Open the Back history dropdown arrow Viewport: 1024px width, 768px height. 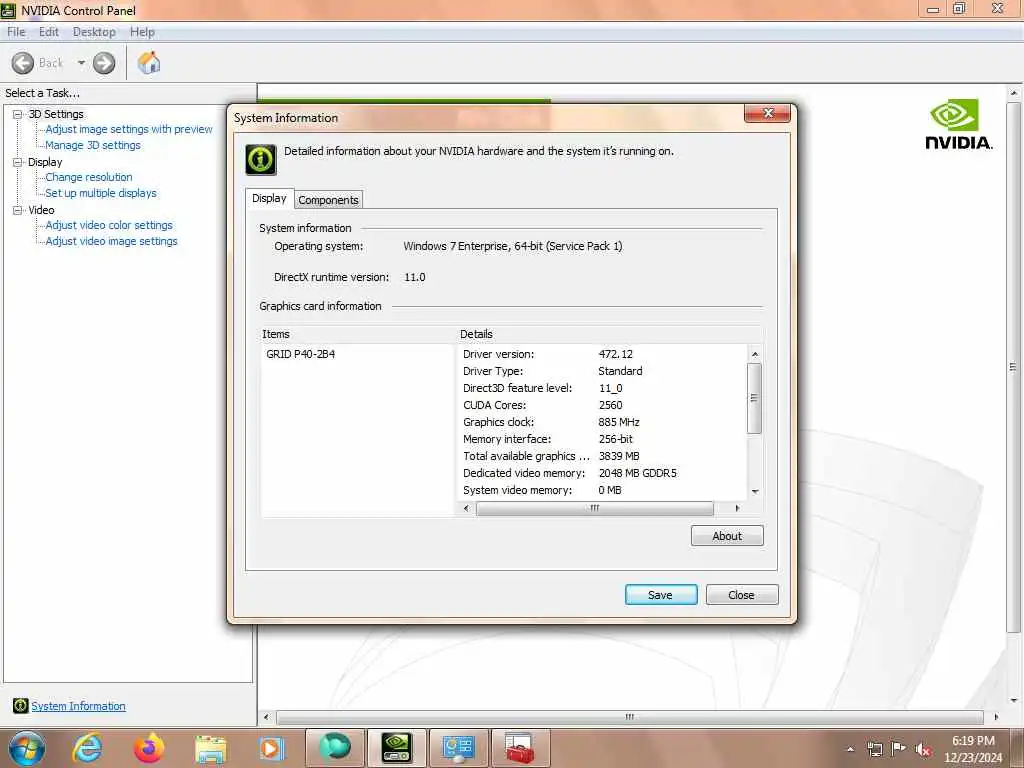(81, 63)
